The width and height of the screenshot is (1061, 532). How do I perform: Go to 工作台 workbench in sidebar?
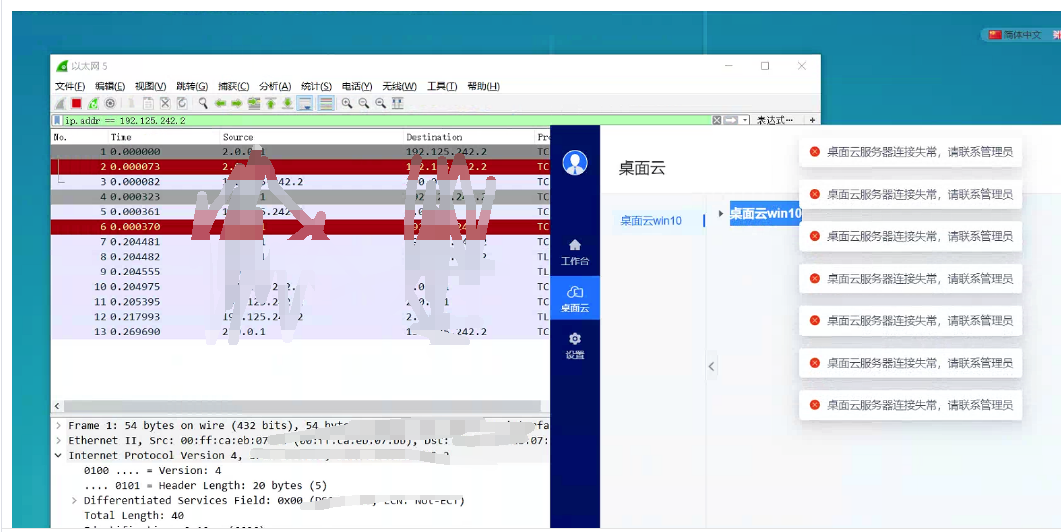pyautogui.click(x=574, y=252)
